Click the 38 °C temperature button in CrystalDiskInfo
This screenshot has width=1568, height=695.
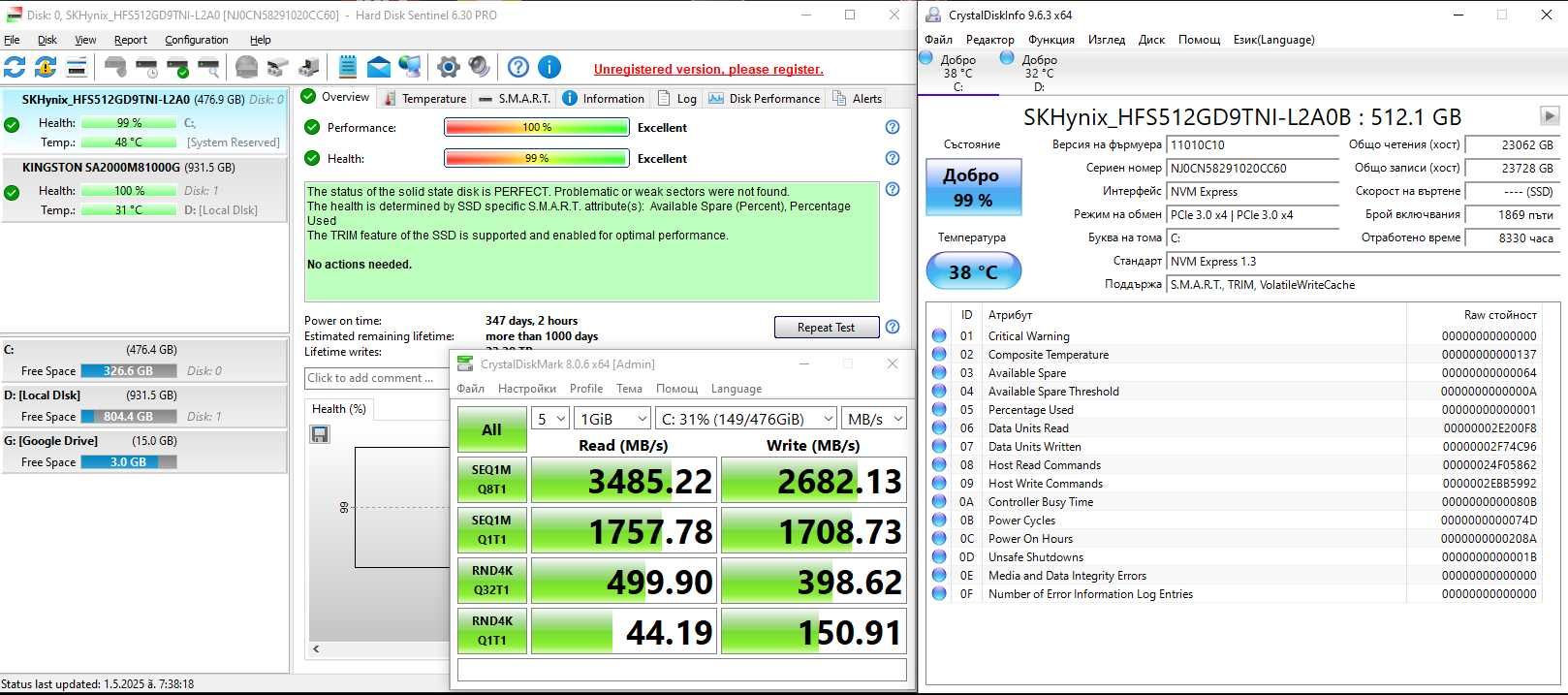(973, 271)
